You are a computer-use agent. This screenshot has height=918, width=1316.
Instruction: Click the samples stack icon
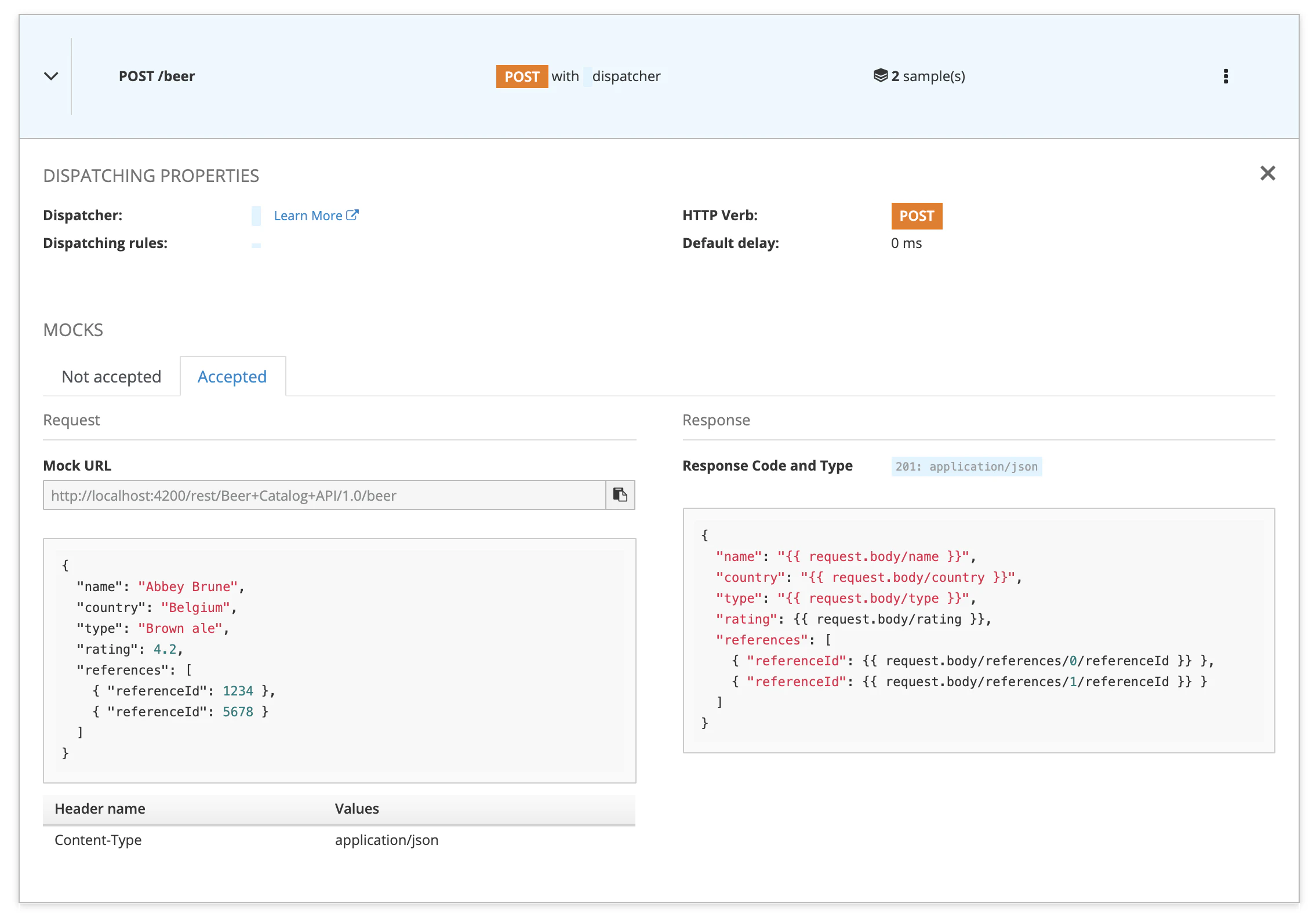tap(880, 75)
